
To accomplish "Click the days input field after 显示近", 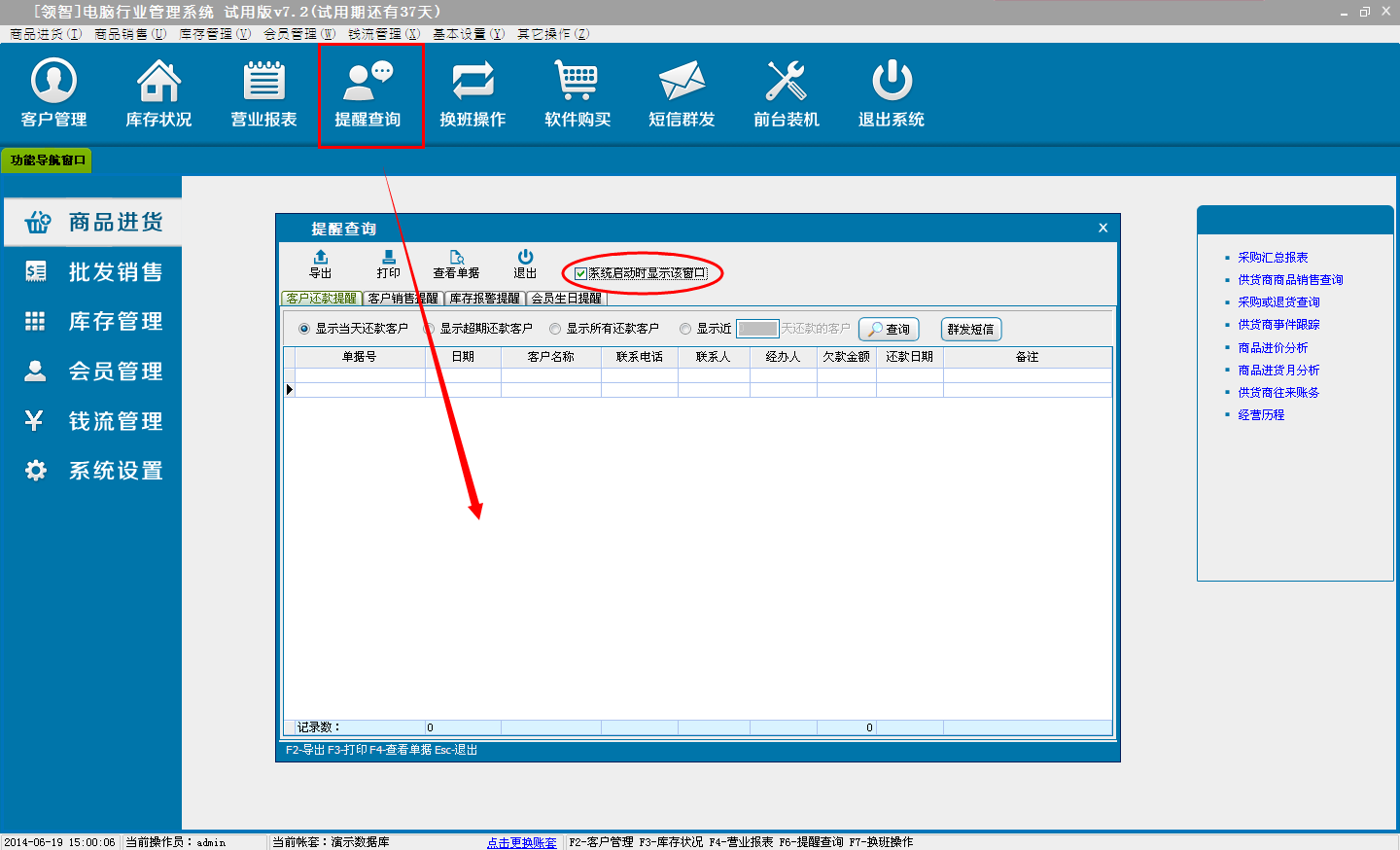I will point(757,329).
